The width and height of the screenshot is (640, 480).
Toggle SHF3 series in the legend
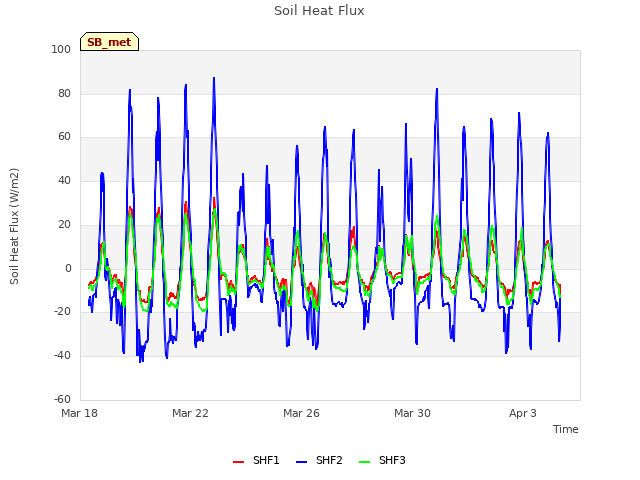pyautogui.click(x=382, y=460)
